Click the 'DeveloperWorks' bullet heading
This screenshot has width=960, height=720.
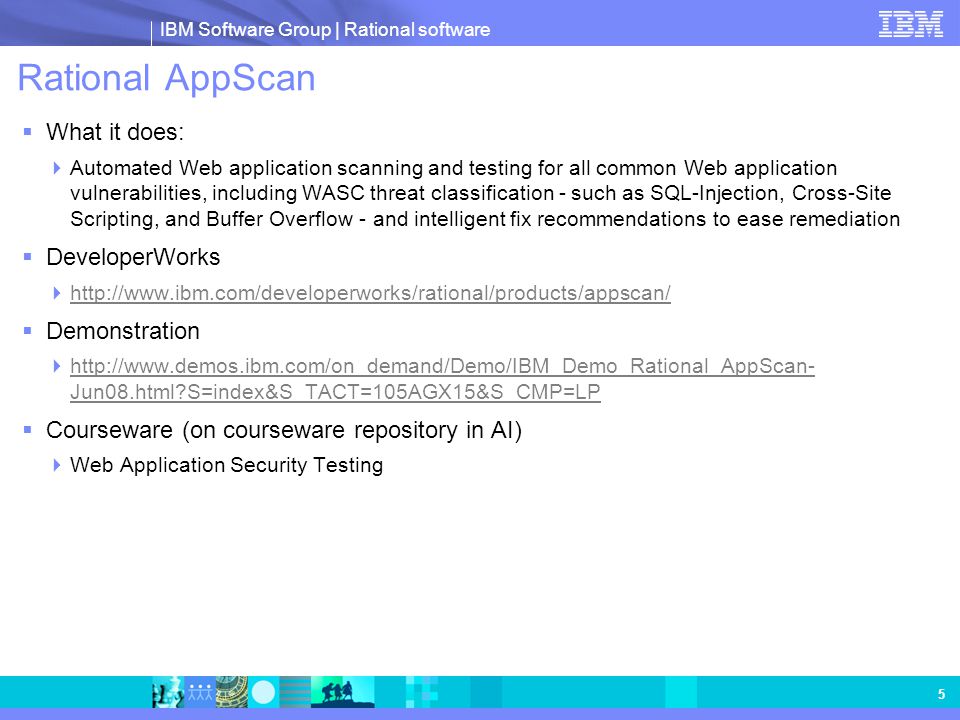133,257
